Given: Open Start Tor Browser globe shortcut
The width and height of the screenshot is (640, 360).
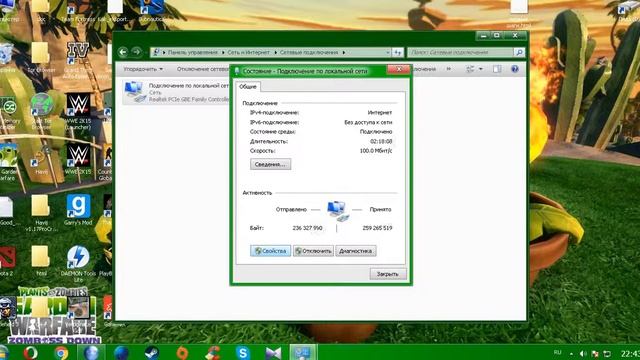Looking at the screenshot, I should coord(42,111).
